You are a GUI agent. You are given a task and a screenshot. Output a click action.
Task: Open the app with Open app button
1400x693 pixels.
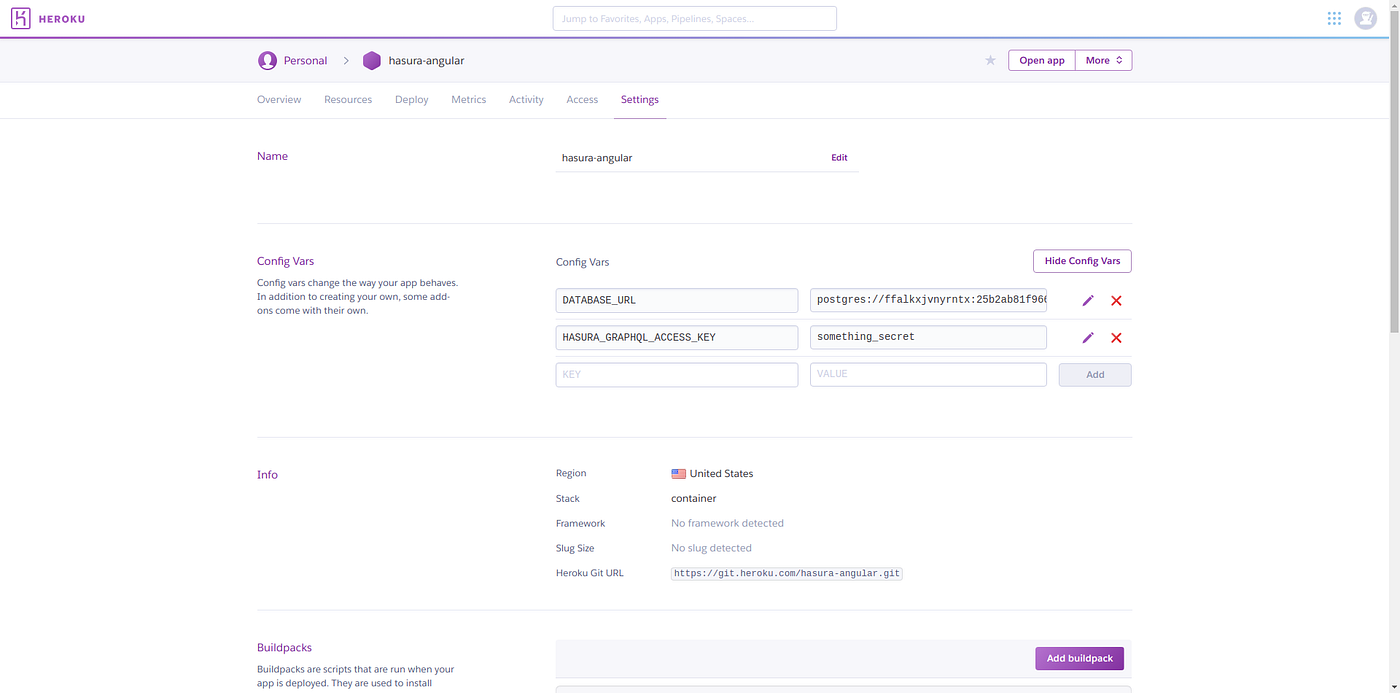1041,60
